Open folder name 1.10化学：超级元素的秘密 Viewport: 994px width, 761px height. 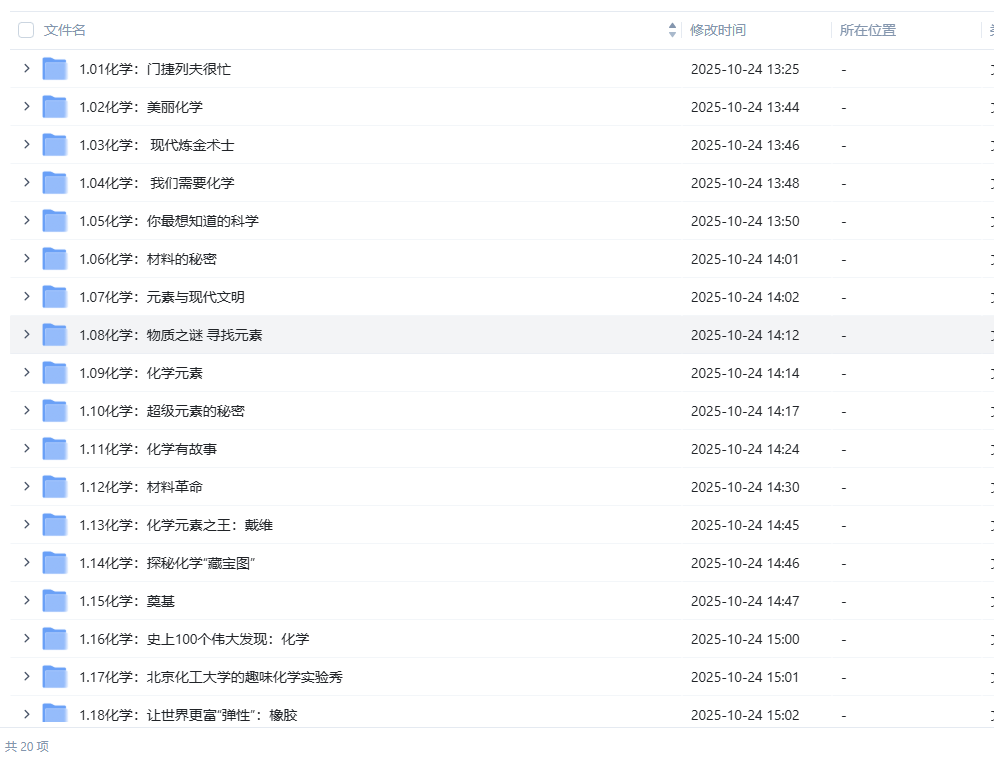pos(162,412)
